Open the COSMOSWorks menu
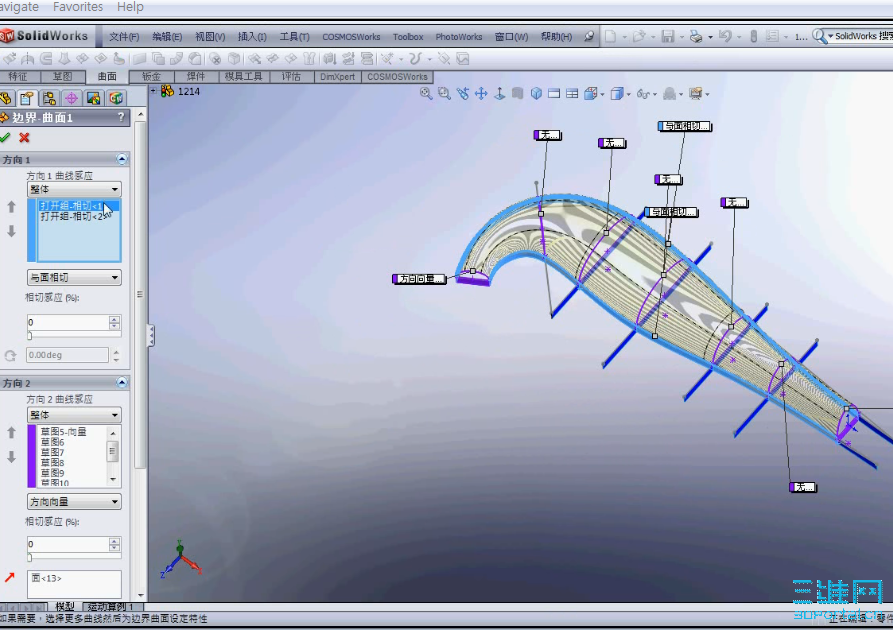Image resolution: width=893 pixels, height=630 pixels. (x=351, y=37)
